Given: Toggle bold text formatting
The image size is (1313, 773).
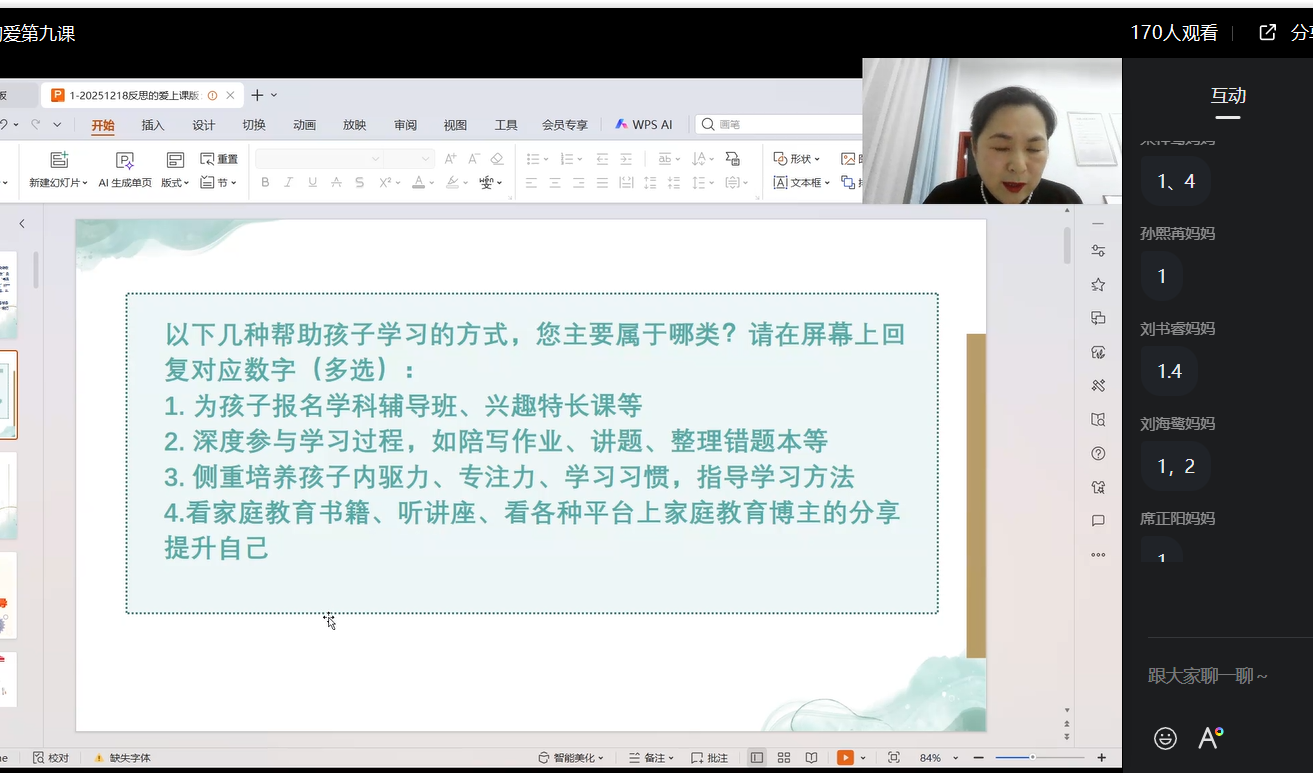Looking at the screenshot, I should (265, 182).
